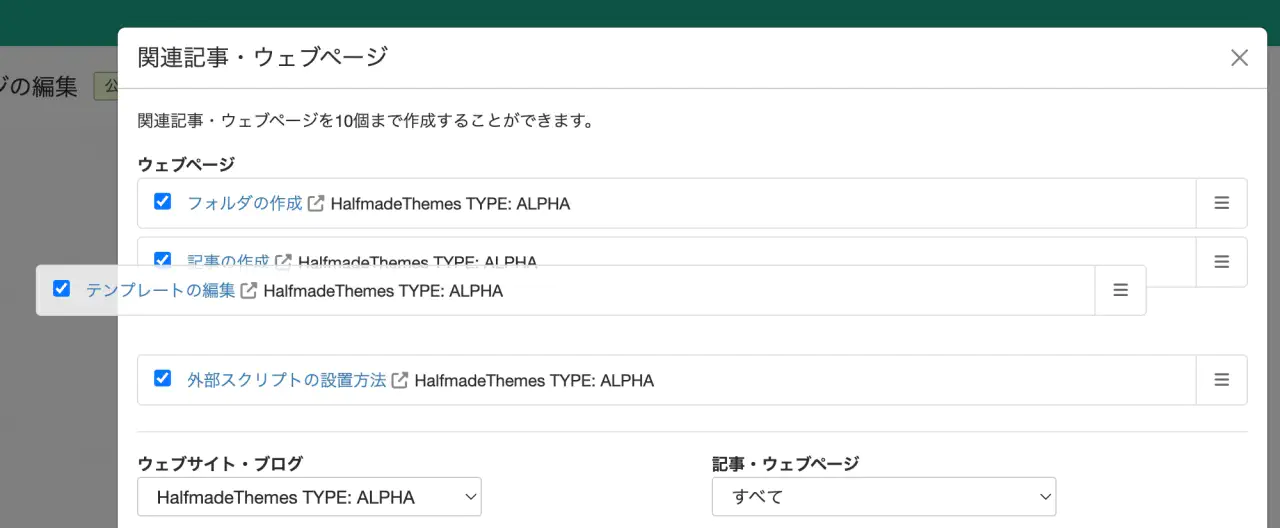Click the external link icon beside フォルダの作成

click(316, 204)
